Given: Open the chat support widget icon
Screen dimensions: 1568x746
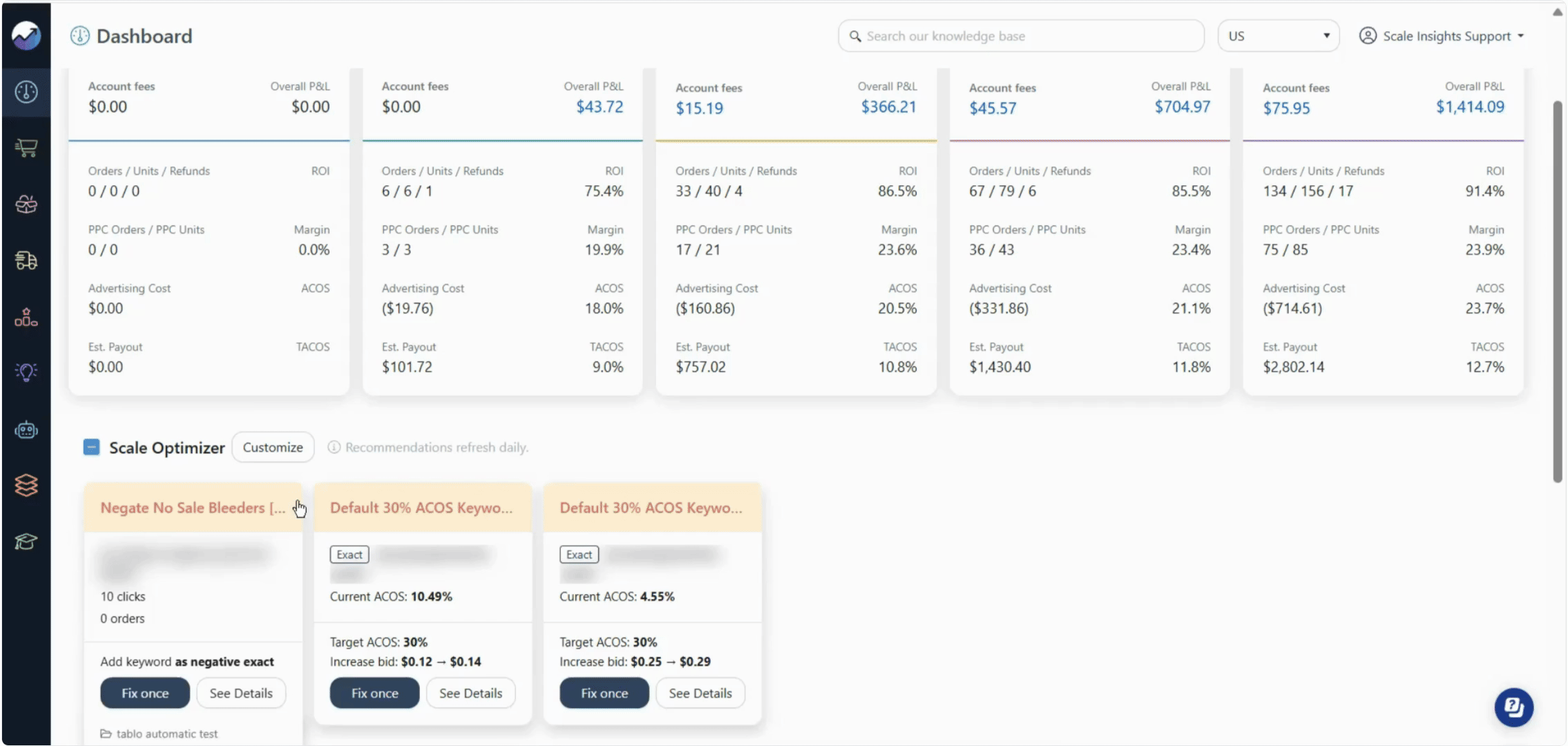Looking at the screenshot, I should tap(1513, 707).
